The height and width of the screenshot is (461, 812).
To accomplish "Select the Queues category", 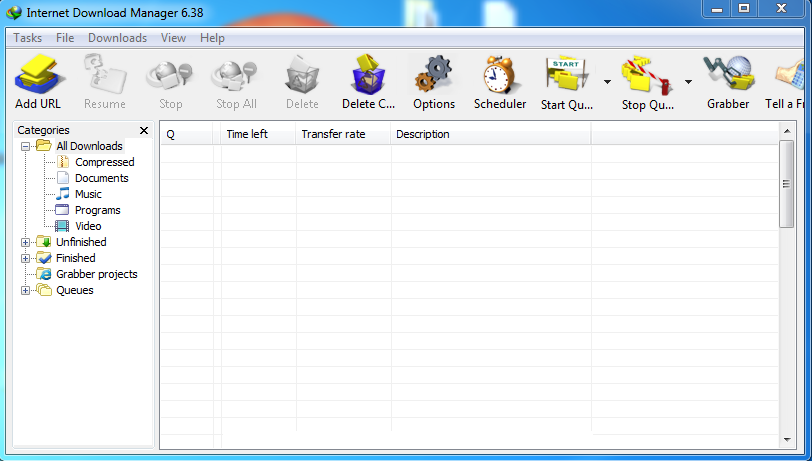I will coord(75,290).
